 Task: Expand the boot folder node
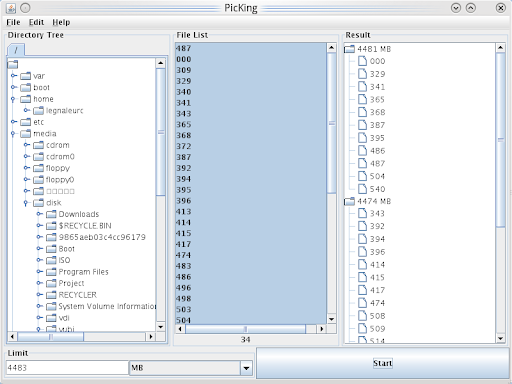point(14,87)
